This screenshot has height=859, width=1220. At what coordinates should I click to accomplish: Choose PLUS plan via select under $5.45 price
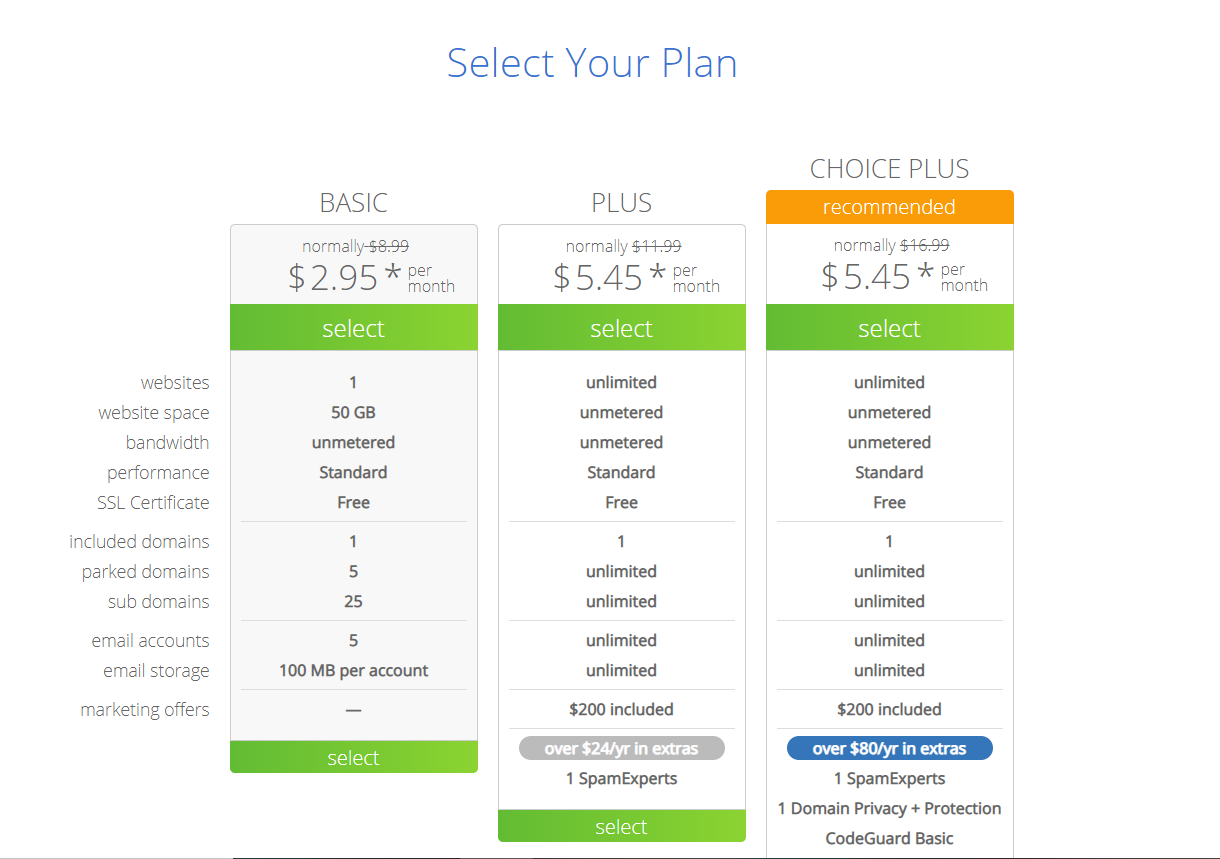[622, 328]
